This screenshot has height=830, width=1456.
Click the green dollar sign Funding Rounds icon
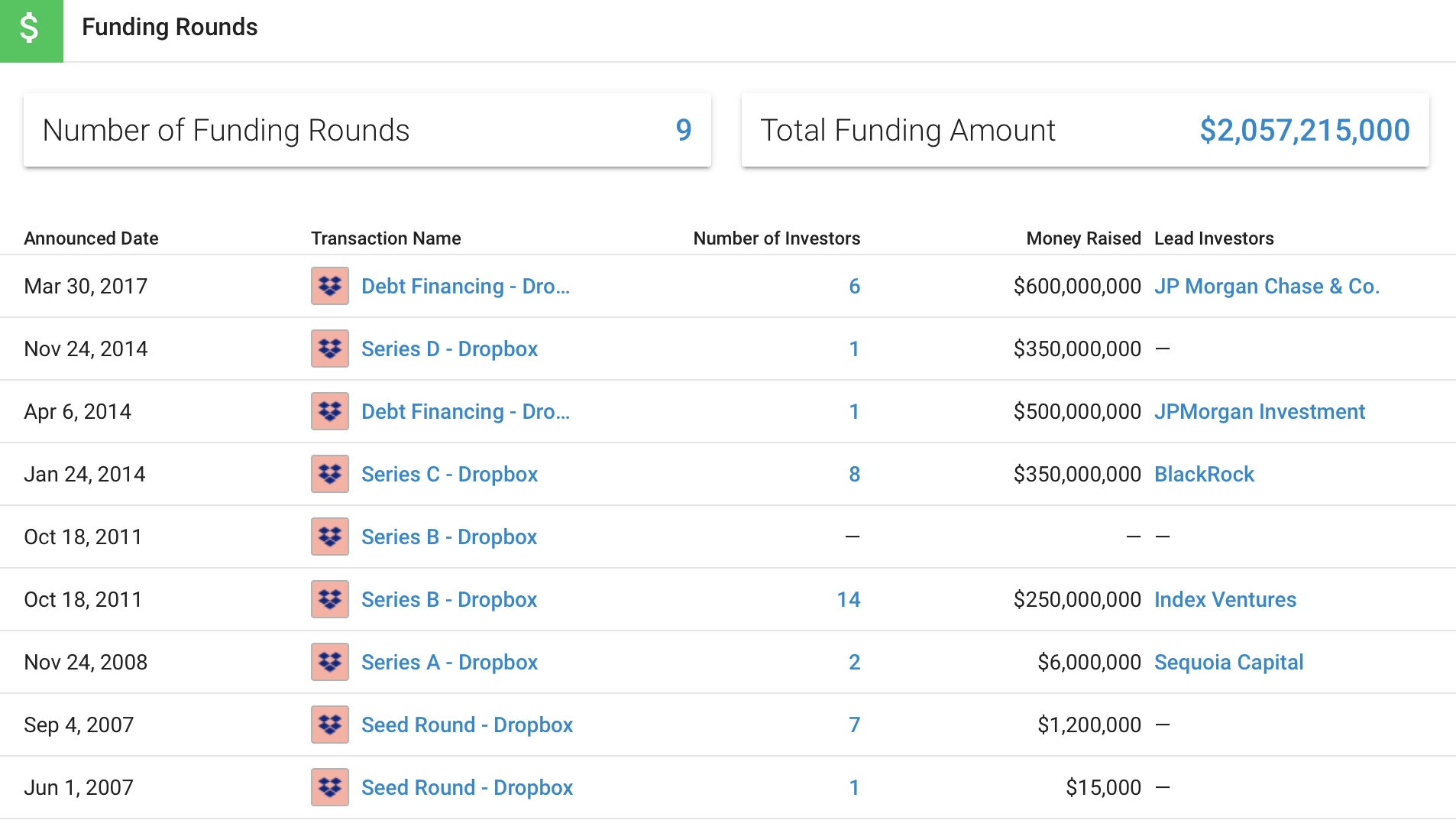coord(31,31)
